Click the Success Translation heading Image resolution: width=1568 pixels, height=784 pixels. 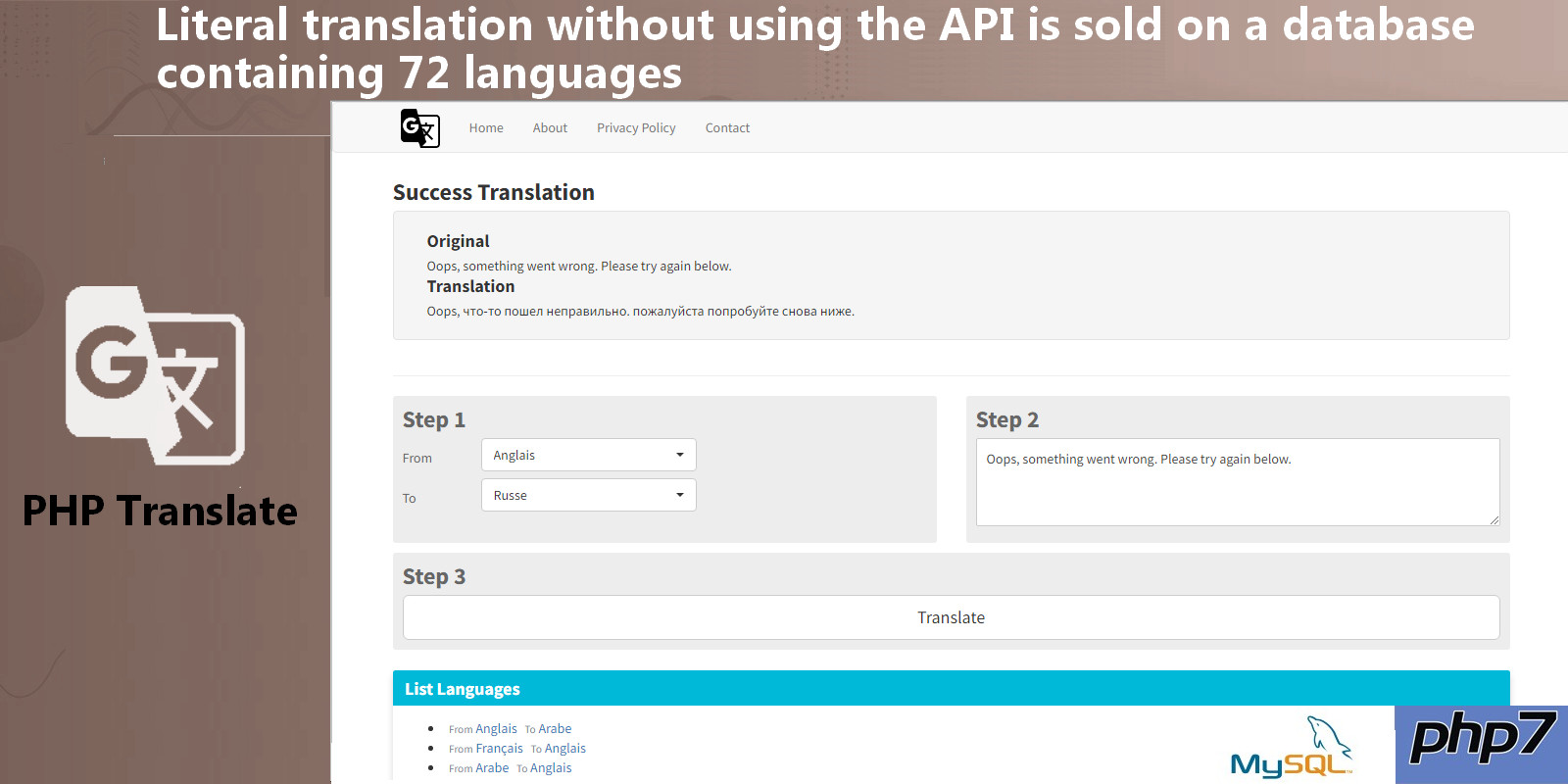pos(494,193)
